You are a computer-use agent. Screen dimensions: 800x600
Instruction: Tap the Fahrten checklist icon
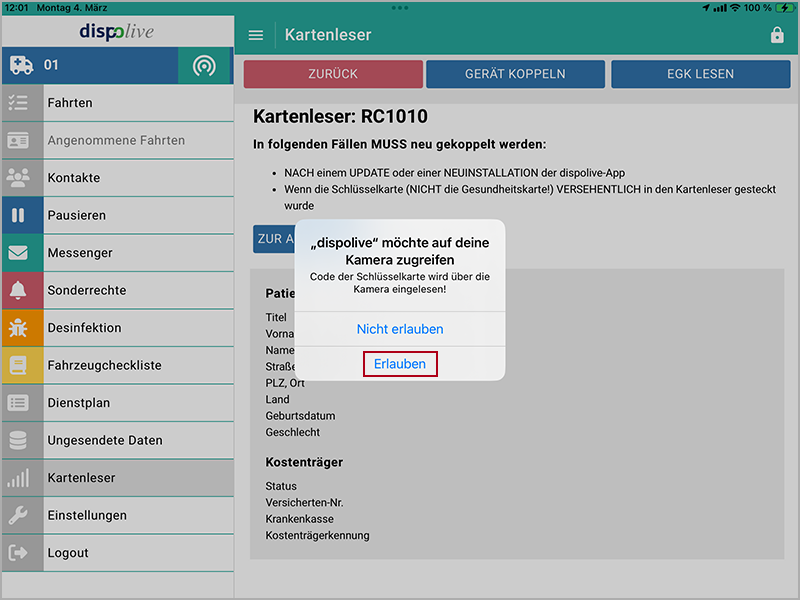18,103
